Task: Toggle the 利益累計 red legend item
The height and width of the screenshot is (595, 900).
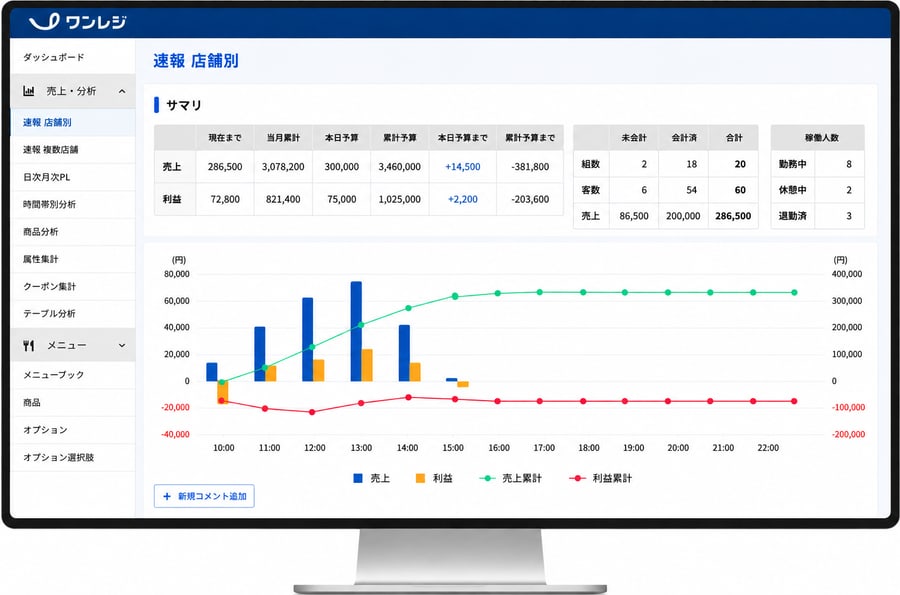Action: (600, 478)
